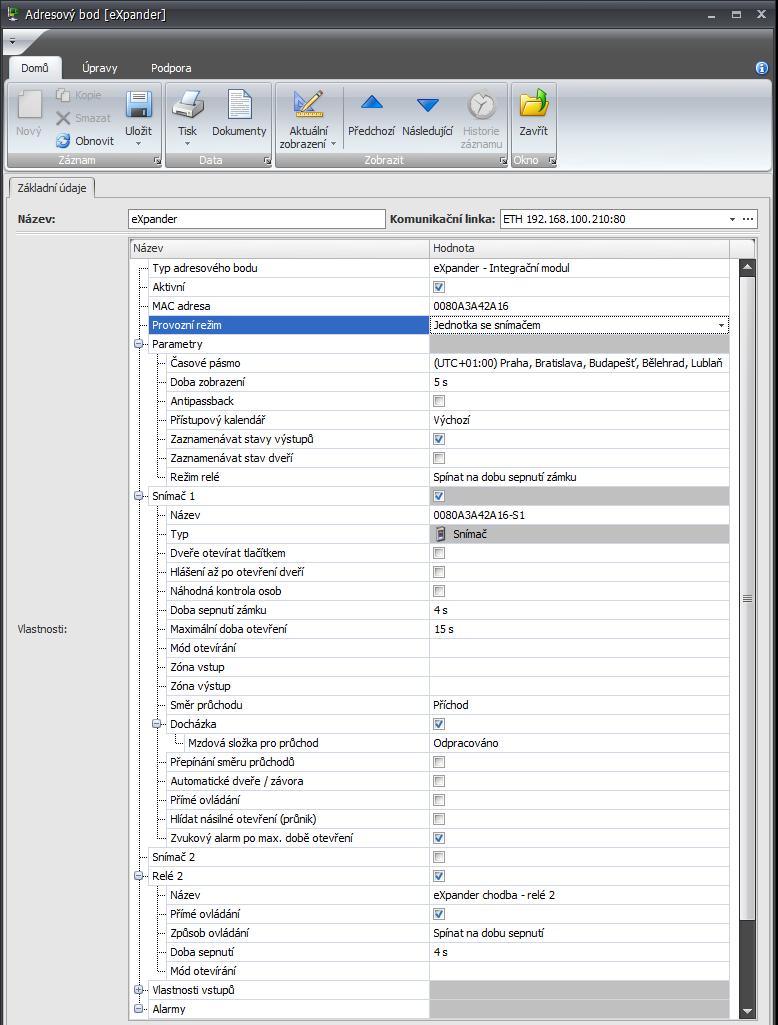Save record with Uložit floppy icon
This screenshot has width=778, height=1025.
139,105
